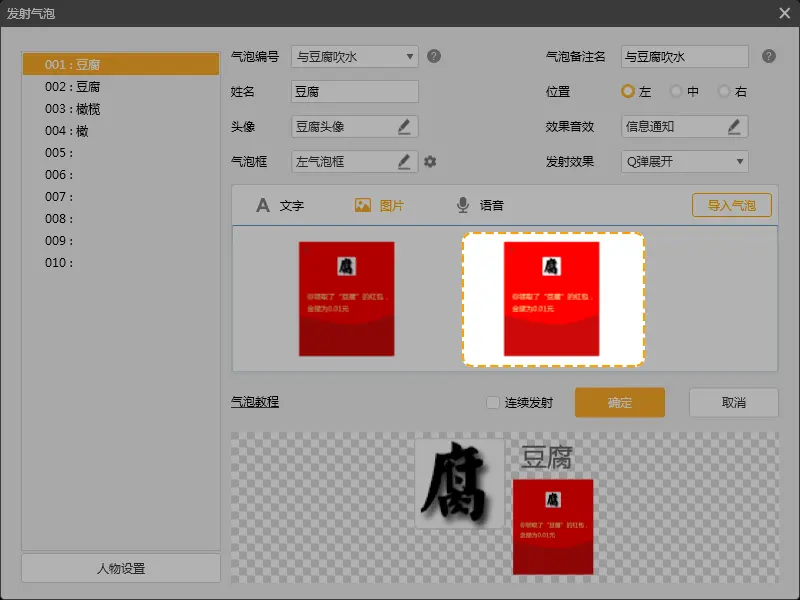Click the pencil edit icon for 信息通知
800x600 pixels.
[x=734, y=126]
